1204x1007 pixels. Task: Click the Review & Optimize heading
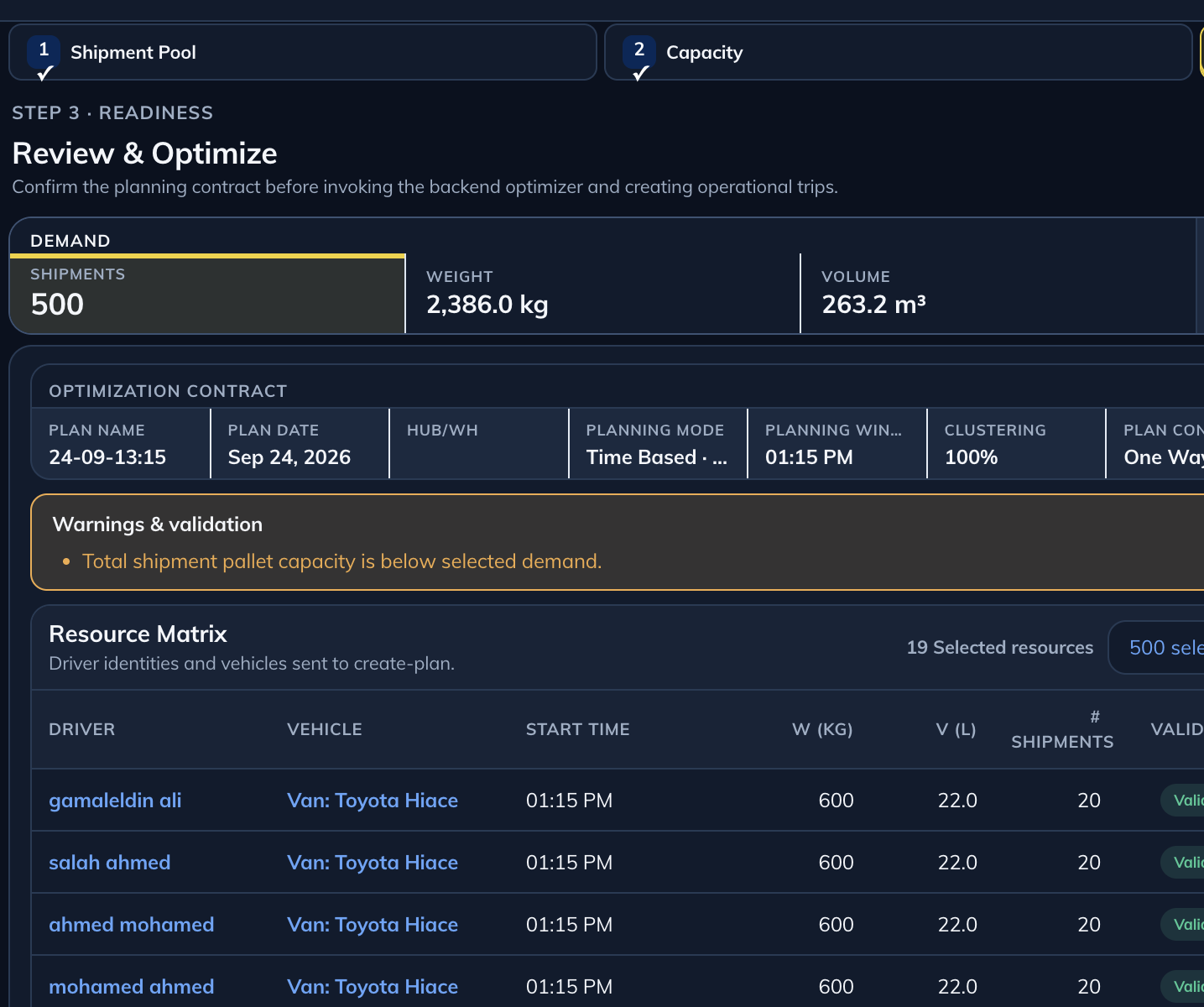point(144,154)
